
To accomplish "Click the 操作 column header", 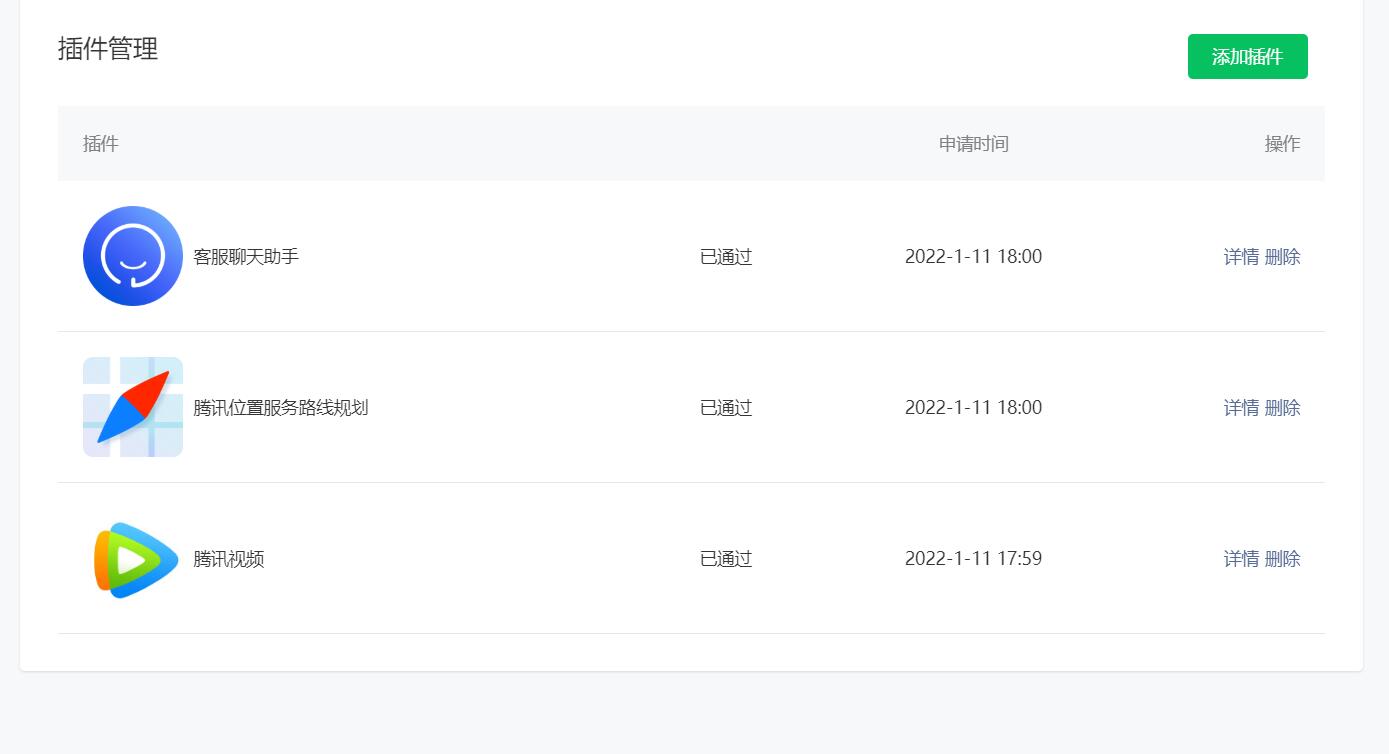I will pyautogui.click(x=1283, y=144).
